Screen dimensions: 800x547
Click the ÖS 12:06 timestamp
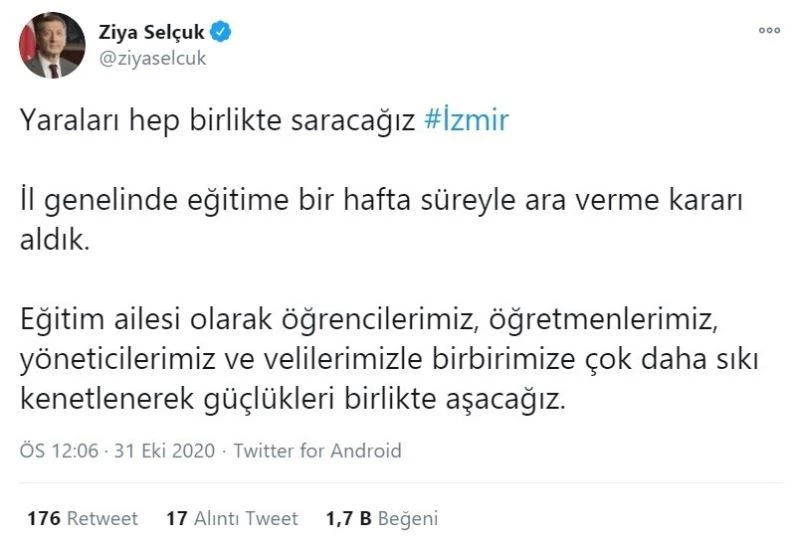[60, 451]
